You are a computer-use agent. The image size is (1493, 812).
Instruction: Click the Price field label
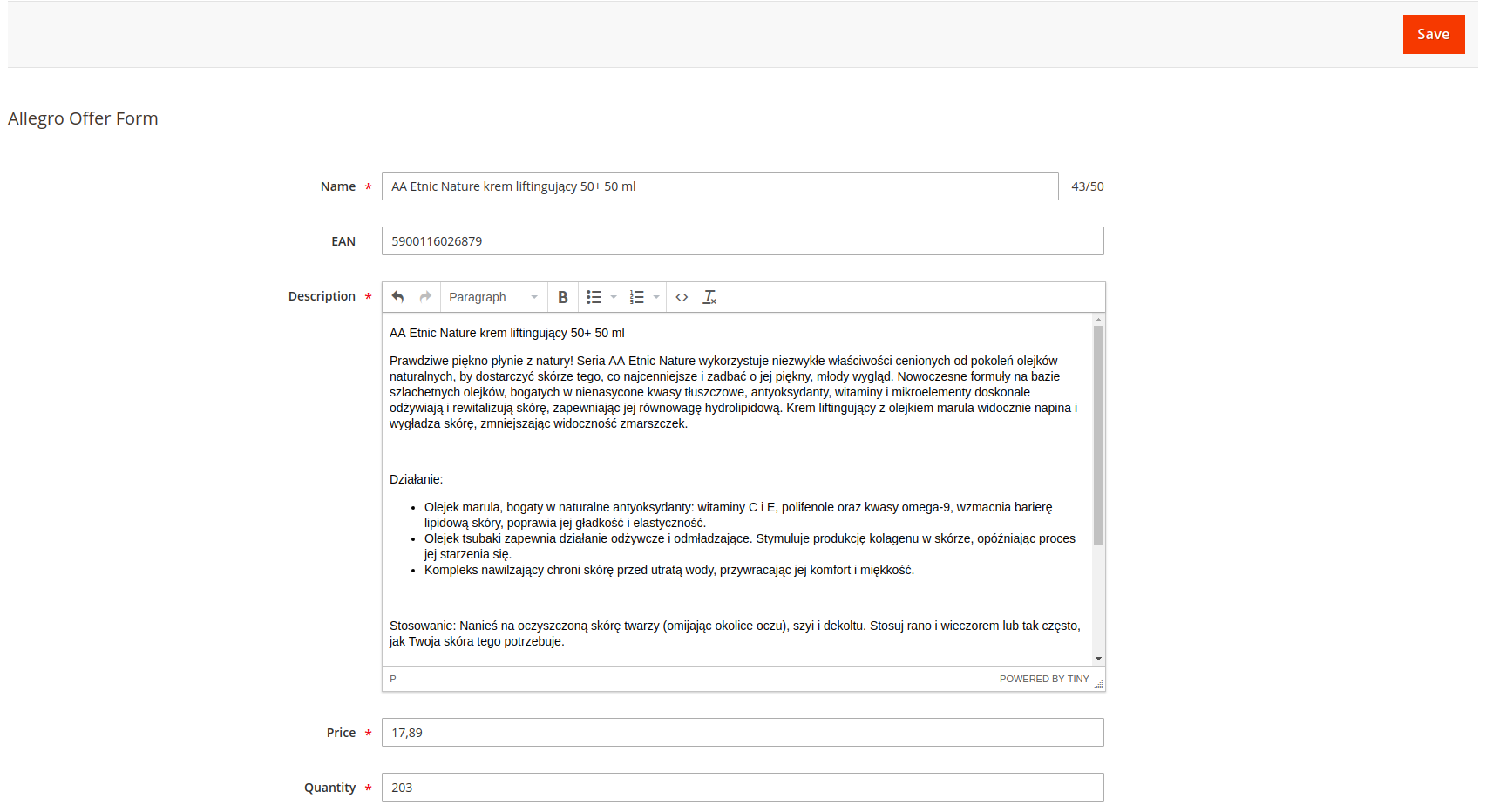click(x=341, y=733)
